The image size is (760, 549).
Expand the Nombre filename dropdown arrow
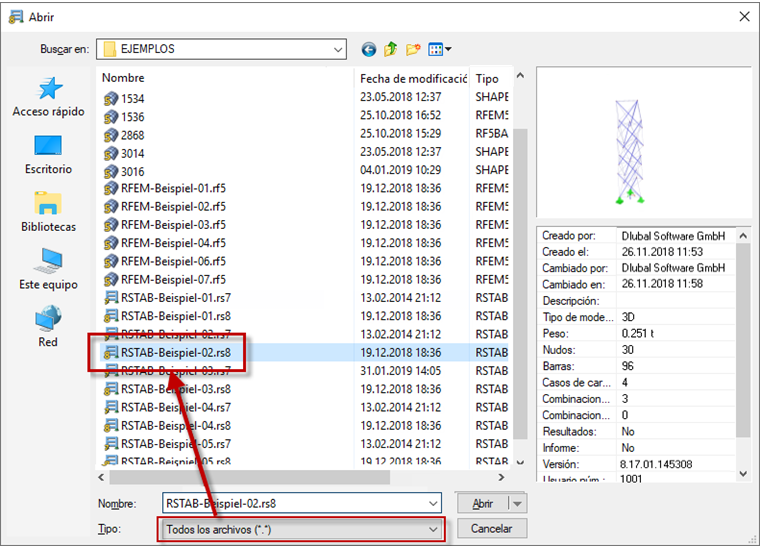433,503
